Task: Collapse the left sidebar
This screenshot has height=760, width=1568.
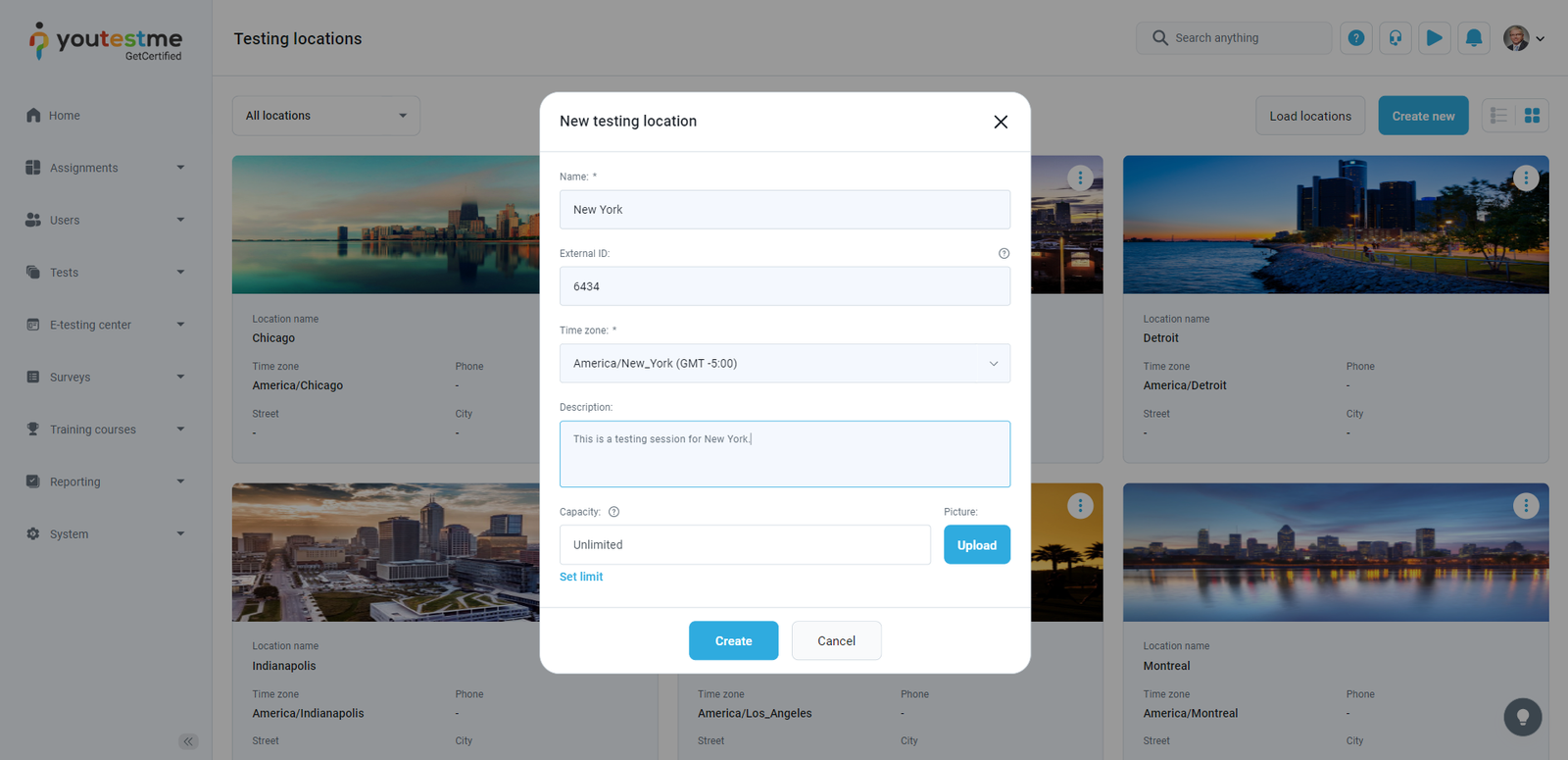Action: click(188, 741)
